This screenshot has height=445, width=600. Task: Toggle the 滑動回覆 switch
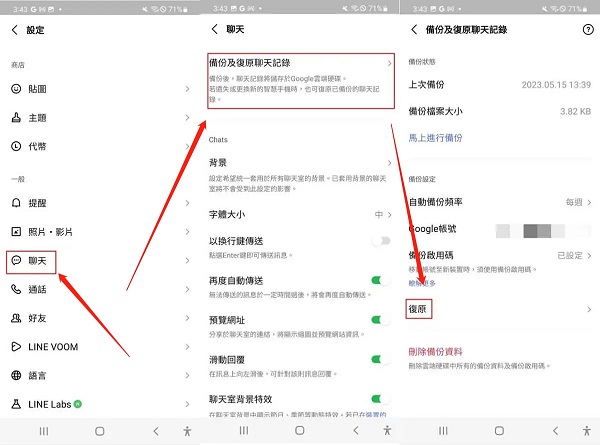(x=381, y=359)
